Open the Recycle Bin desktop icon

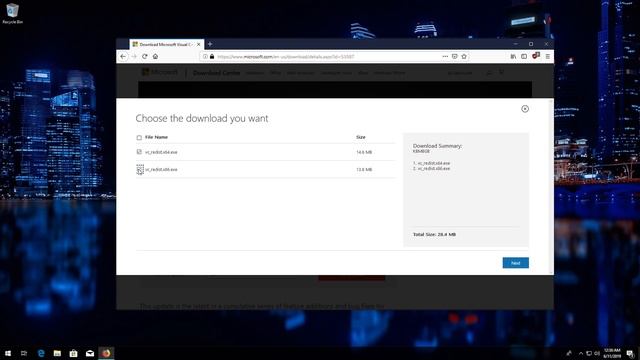click(13, 13)
